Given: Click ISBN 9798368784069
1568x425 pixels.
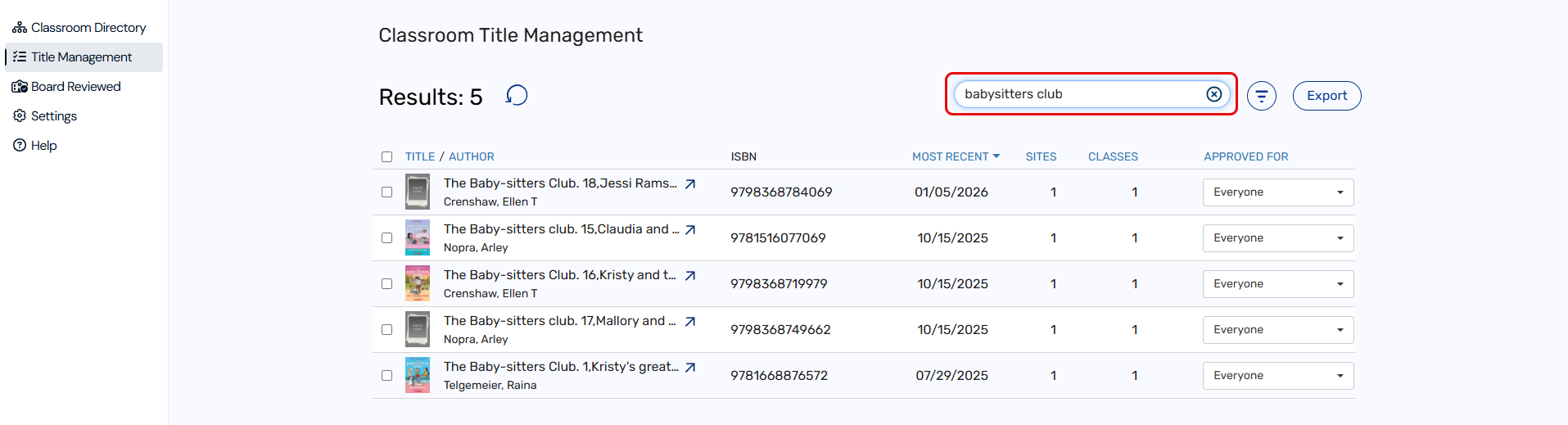Looking at the screenshot, I should tap(781, 192).
